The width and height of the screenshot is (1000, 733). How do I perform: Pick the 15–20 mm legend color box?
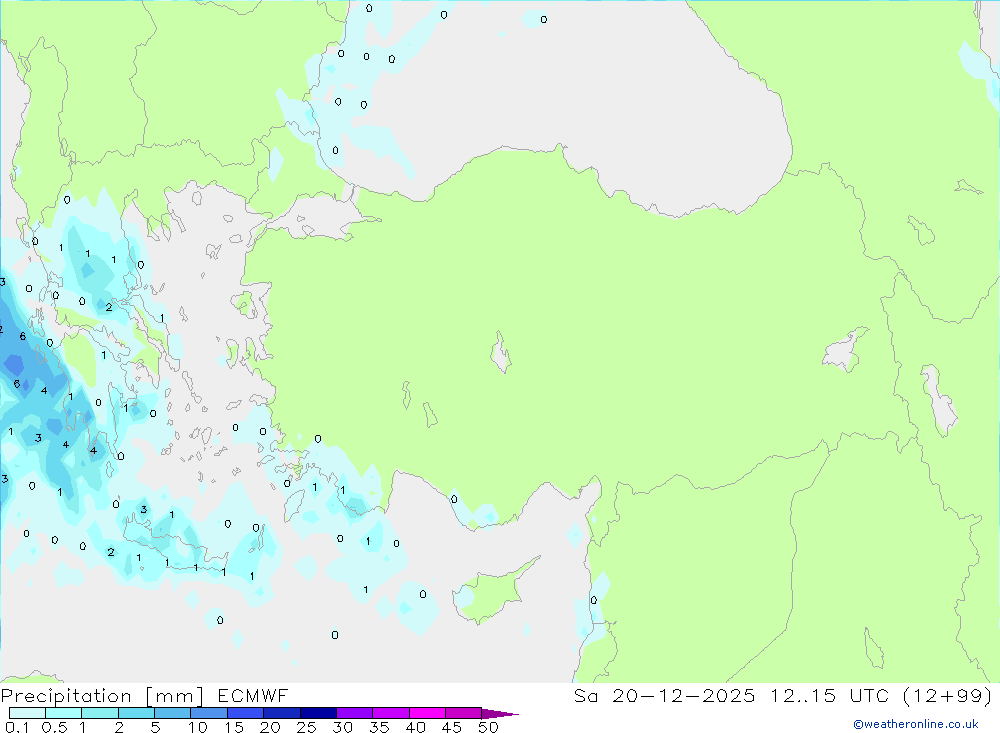pyautogui.click(x=246, y=713)
